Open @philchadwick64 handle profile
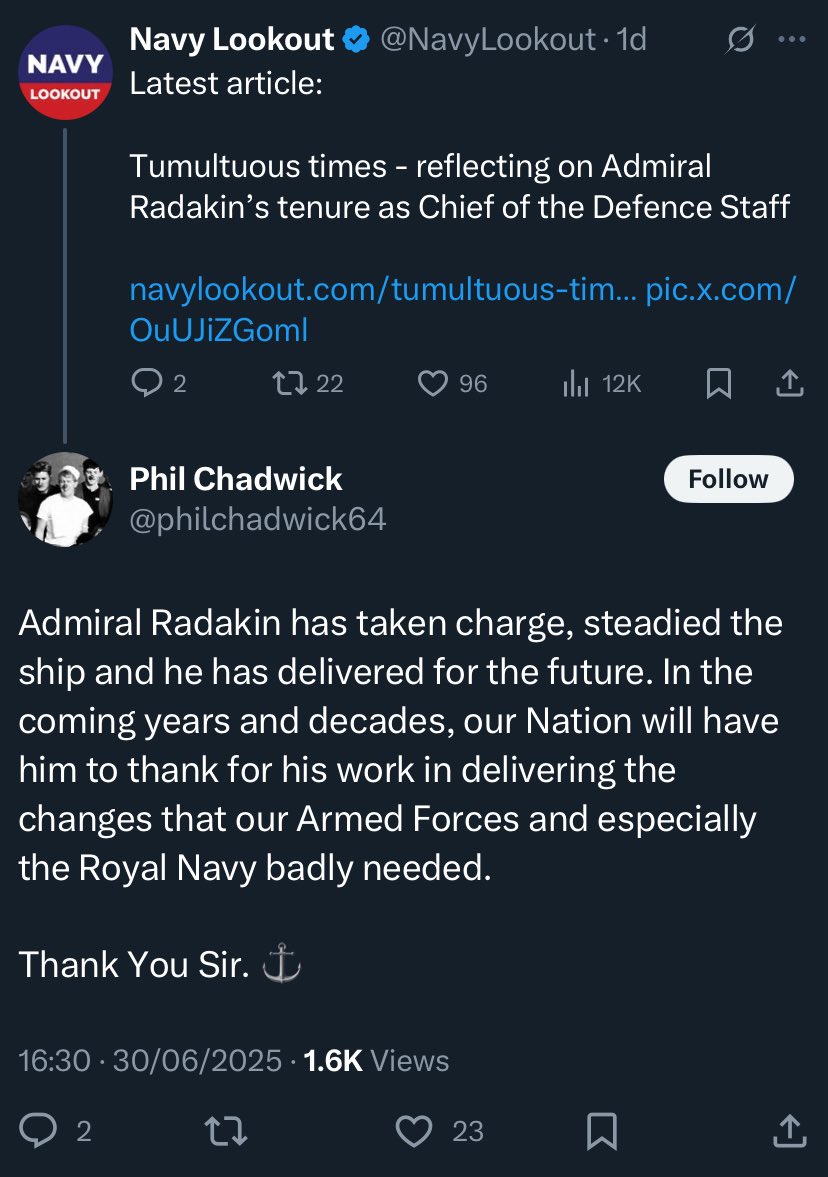 (x=258, y=519)
